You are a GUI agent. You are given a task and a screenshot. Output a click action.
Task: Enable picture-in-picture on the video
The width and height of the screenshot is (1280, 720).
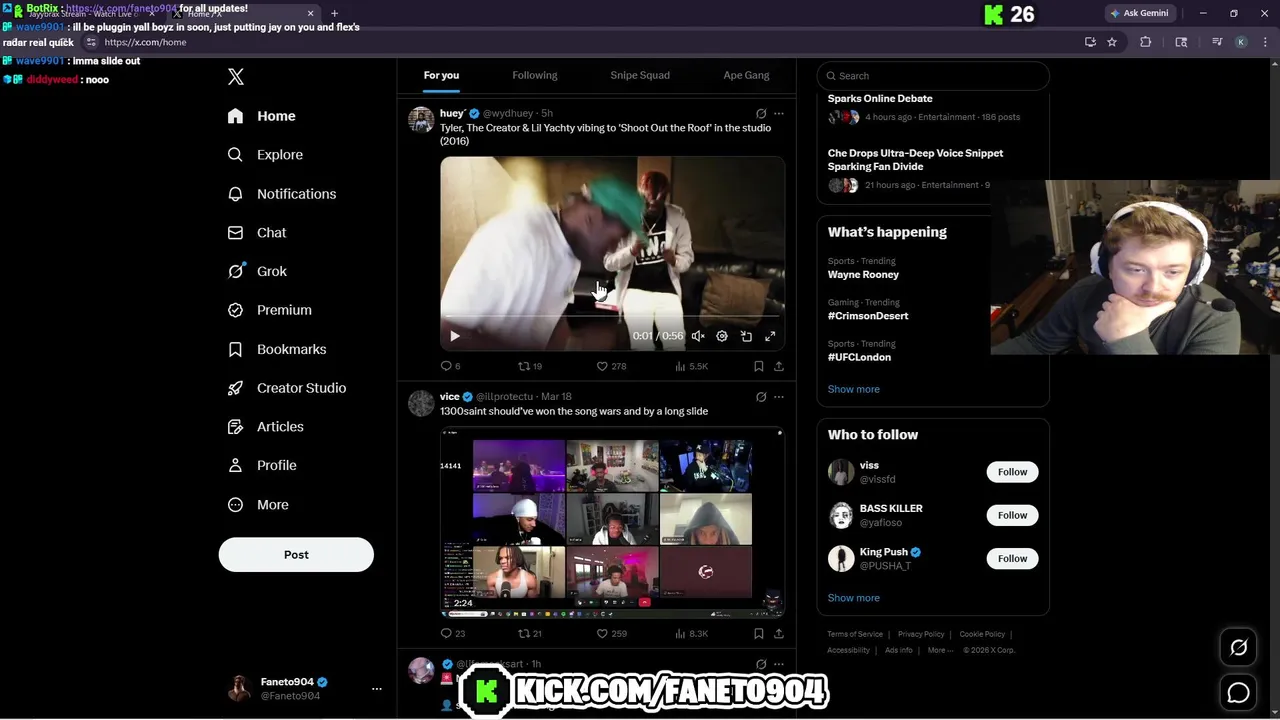point(746,336)
